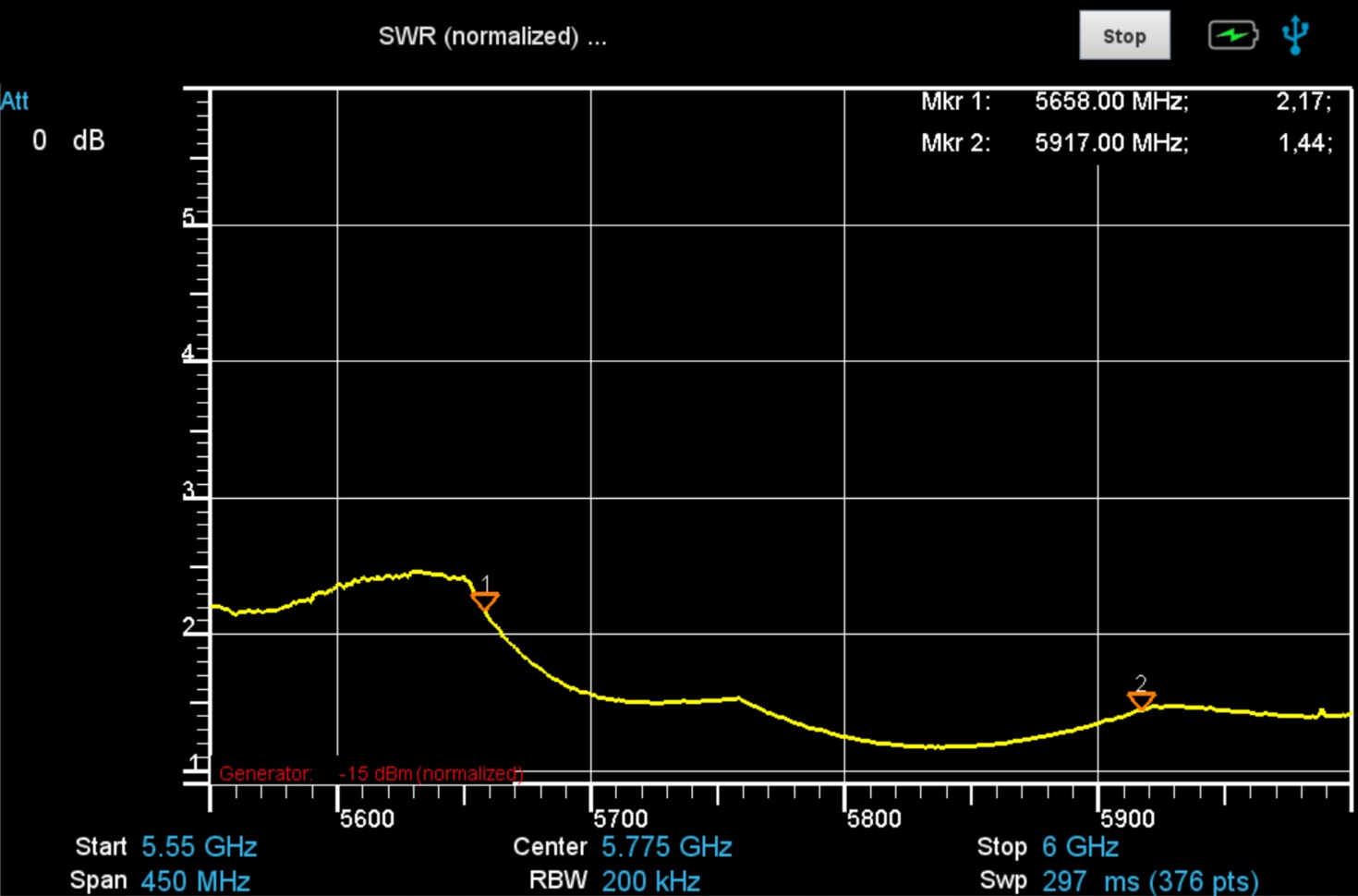The image size is (1358, 896).
Task: Click the Mkr 2 readout 5917.00 MHz
Action: click(1110, 143)
